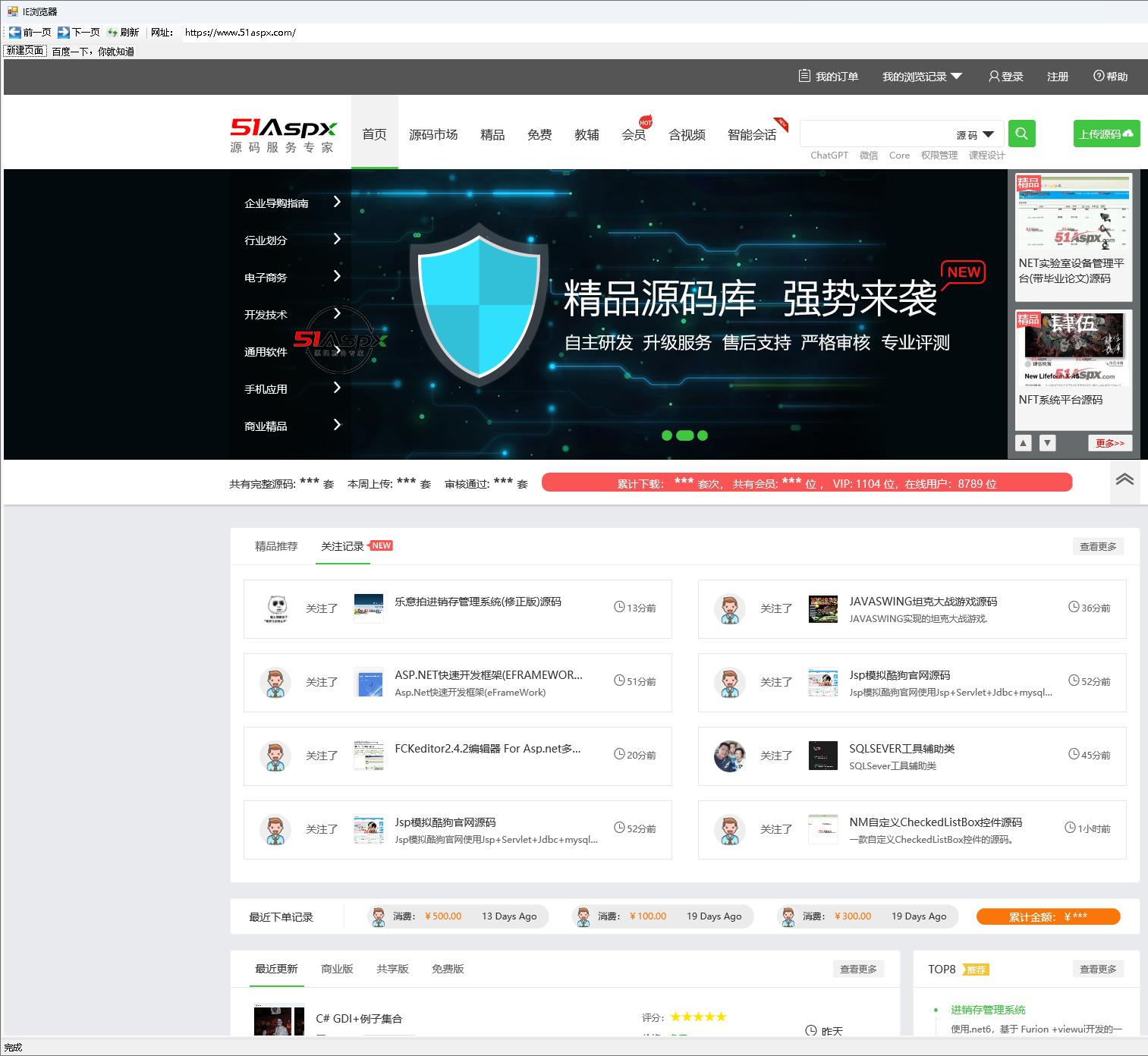This screenshot has height=1056, width=1148.
Task: Click the 上传源码 upload button
Action: pyautogui.click(x=1106, y=134)
